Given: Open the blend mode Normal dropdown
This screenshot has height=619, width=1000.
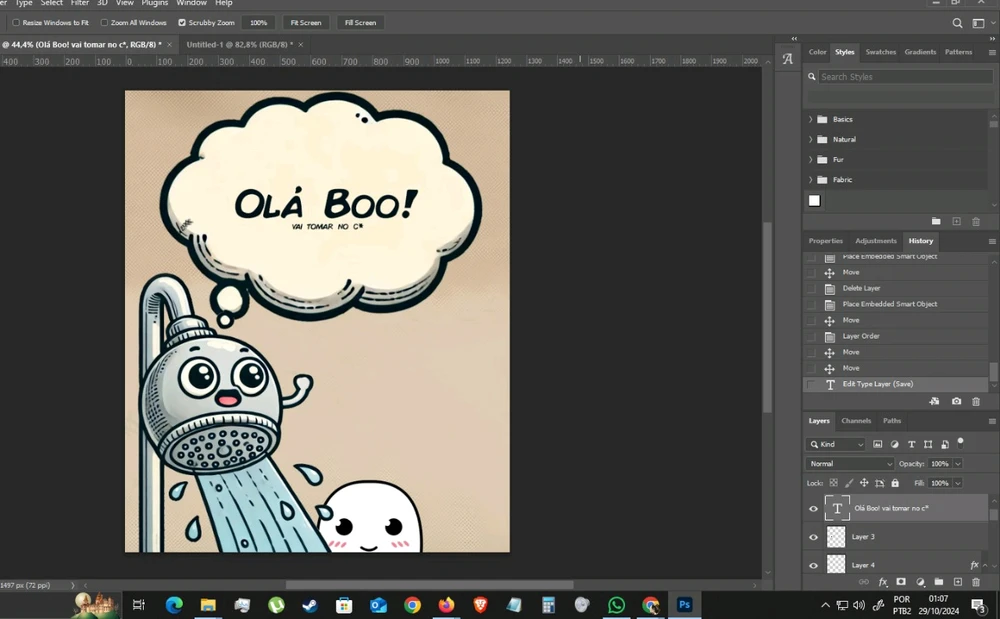Looking at the screenshot, I should click(850, 464).
